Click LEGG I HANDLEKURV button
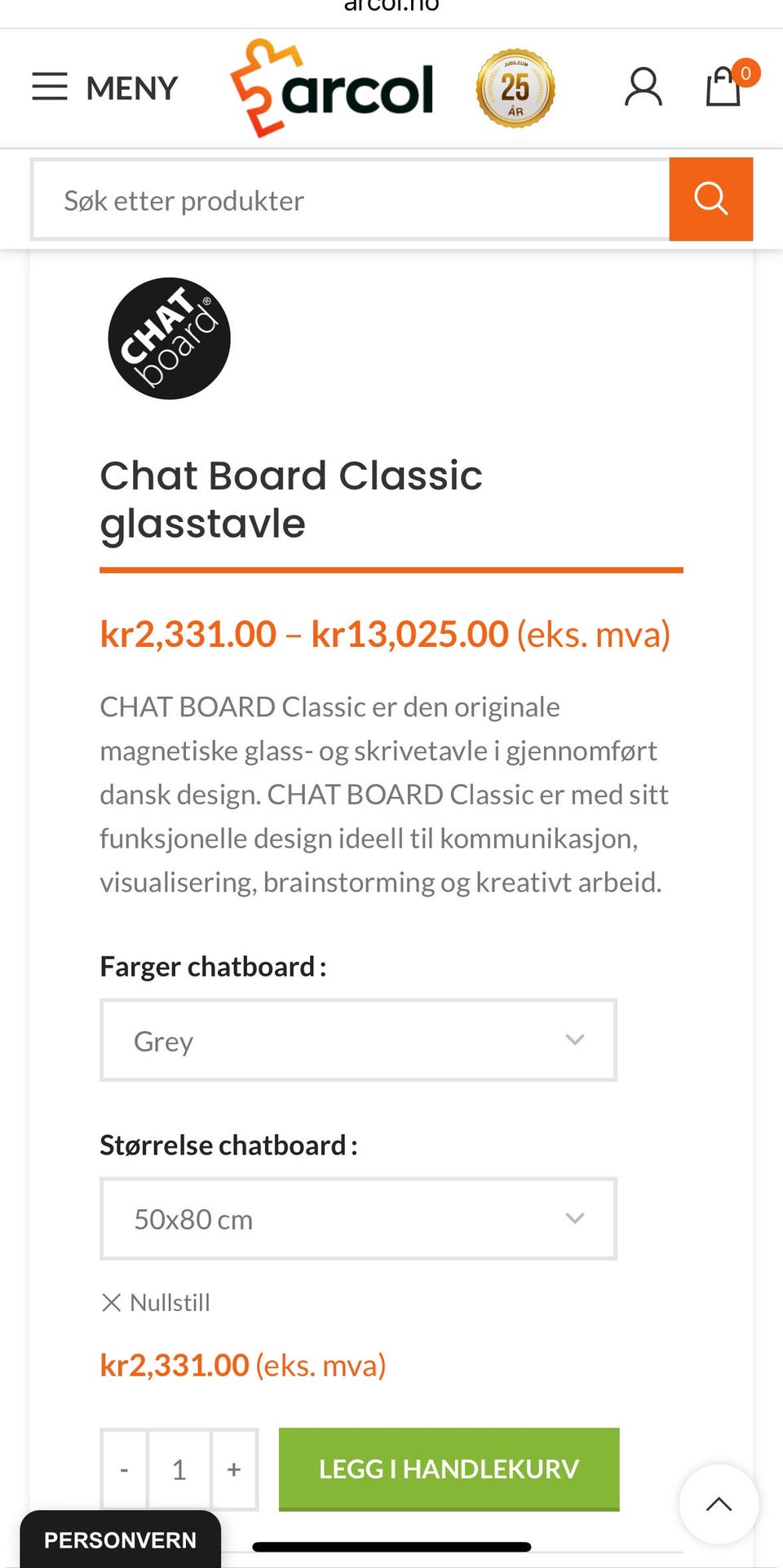Viewport: 783px width, 1568px height. click(449, 1468)
